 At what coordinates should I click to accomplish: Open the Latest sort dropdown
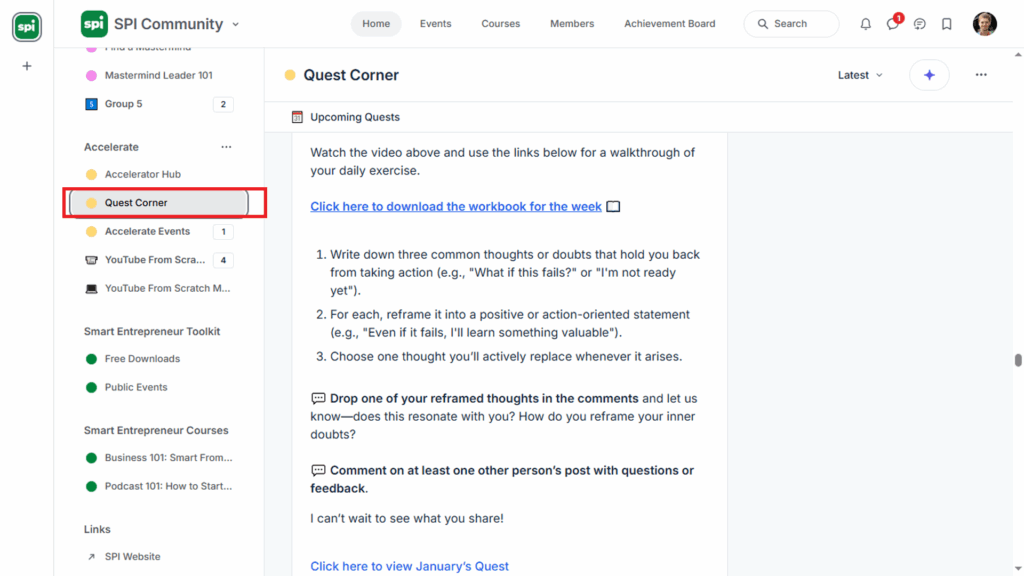click(860, 75)
